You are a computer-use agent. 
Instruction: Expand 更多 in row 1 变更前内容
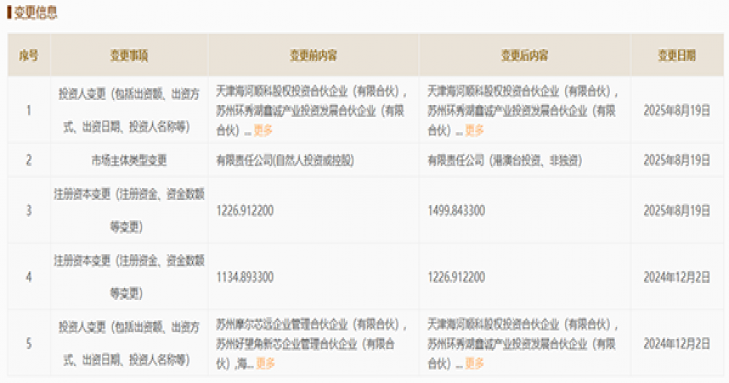[263, 131]
